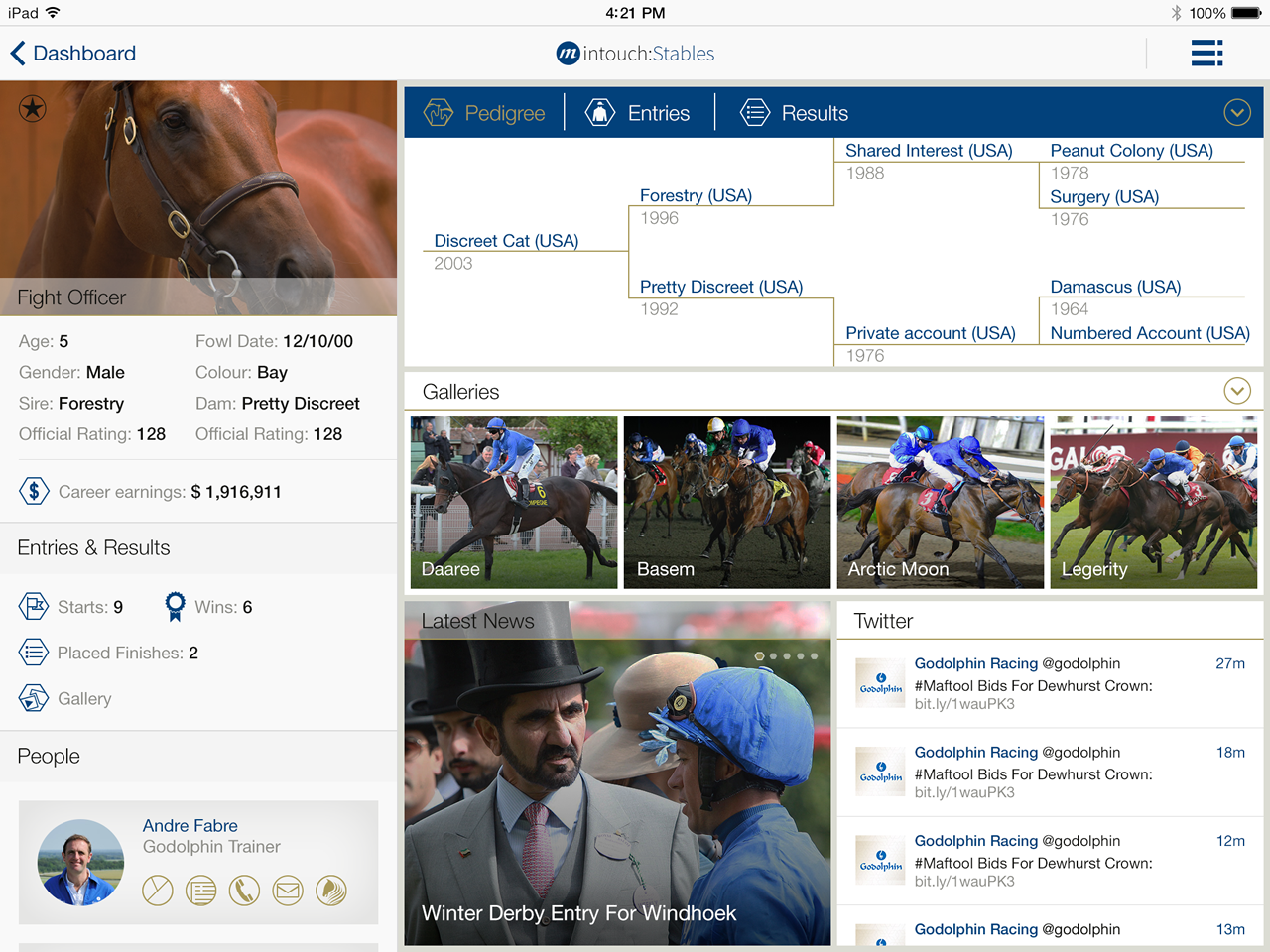1270x952 pixels.
Task: Open Discreet Cat (USA) in pedigree tree
Action: [506, 241]
